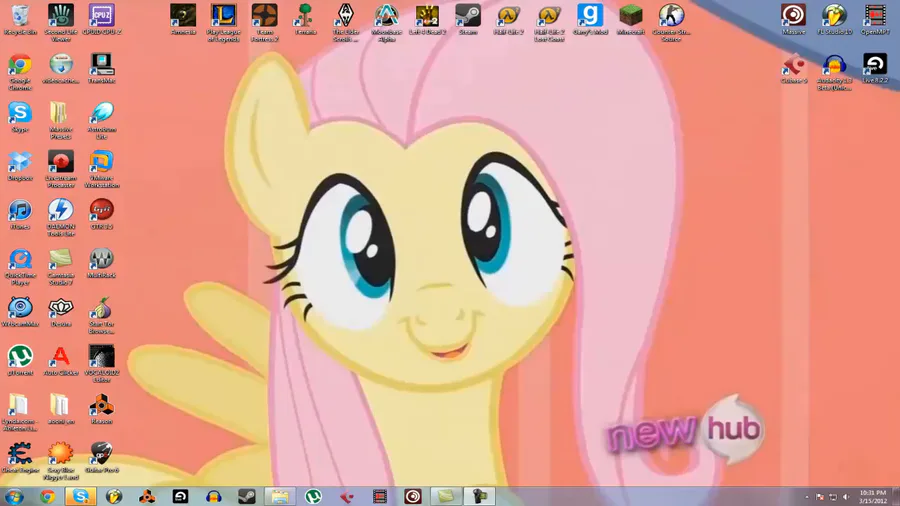This screenshot has width=900, height=506.
Task: Select the Cubase 5 desktop shortcut
Action: (x=794, y=69)
